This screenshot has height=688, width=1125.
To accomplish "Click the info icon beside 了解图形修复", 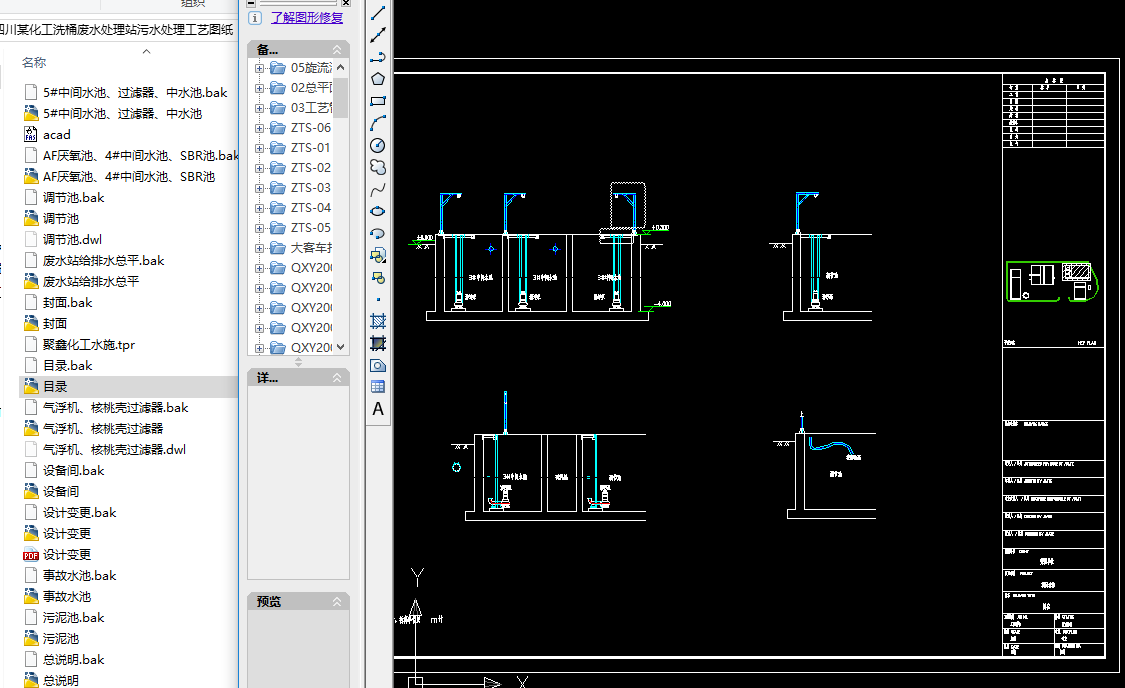I will (255, 18).
